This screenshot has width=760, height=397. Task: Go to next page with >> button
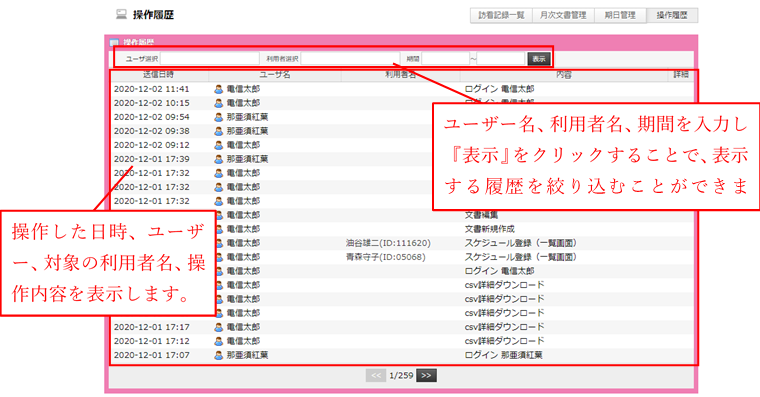tap(426, 375)
